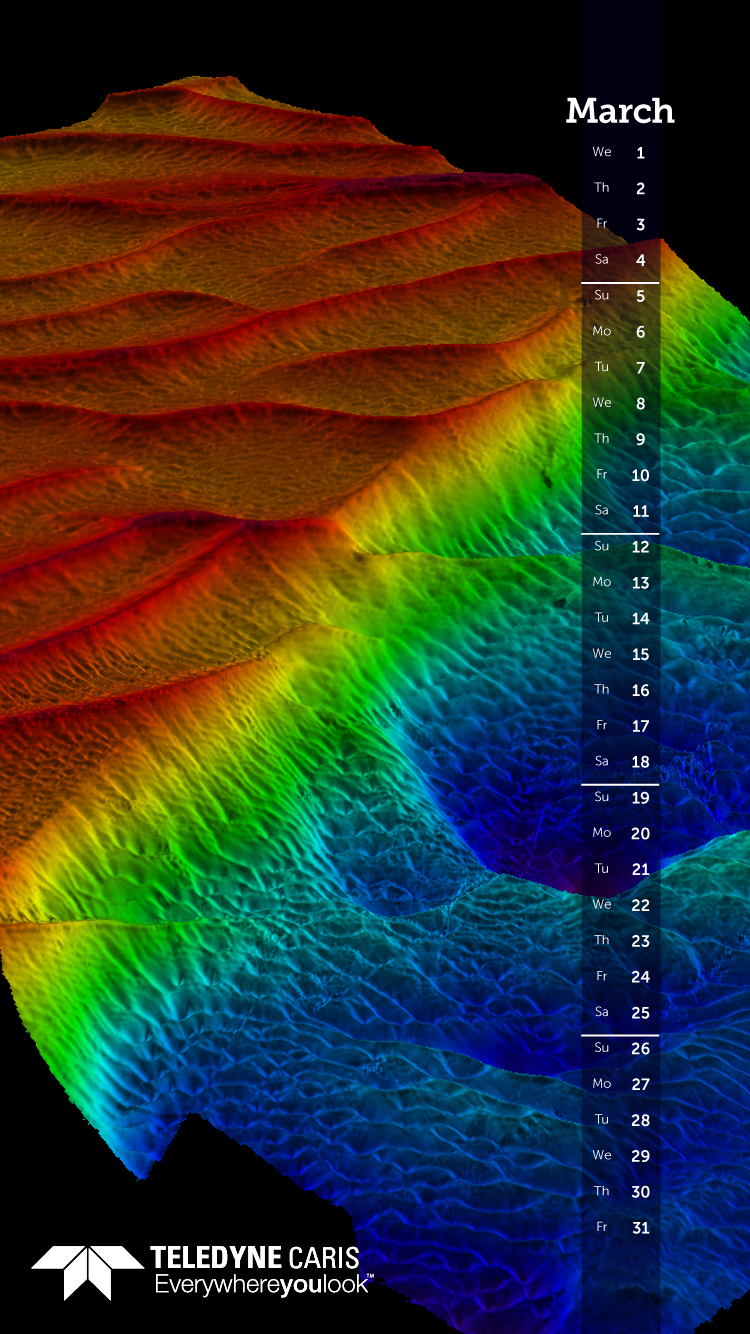This screenshot has width=750, height=1334.
Task: Select date 5 in the calendar
Action: pos(641,296)
